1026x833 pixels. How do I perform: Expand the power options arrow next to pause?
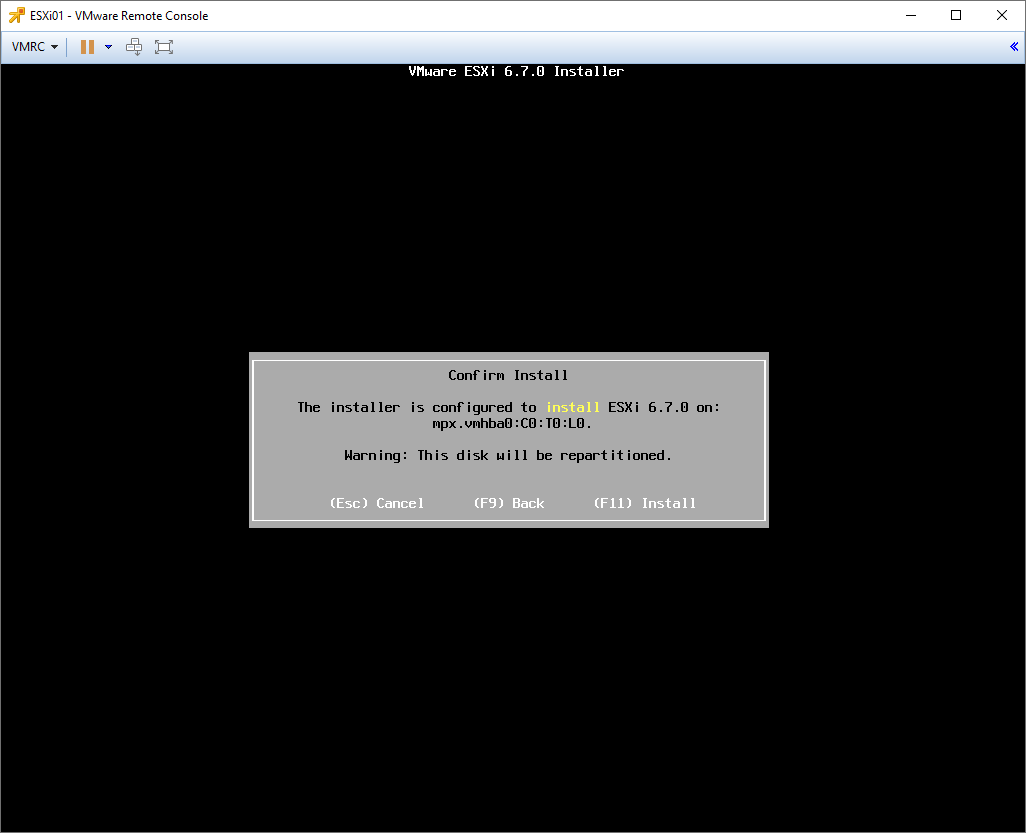[x=109, y=47]
